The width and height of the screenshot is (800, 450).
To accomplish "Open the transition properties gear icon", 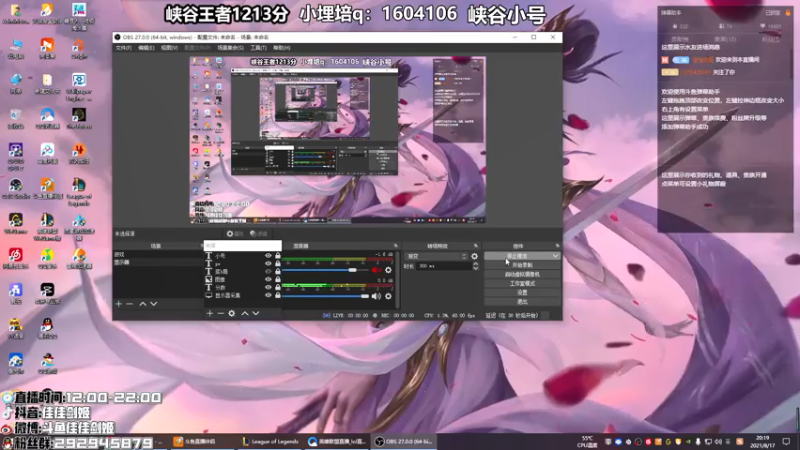I will point(474,256).
